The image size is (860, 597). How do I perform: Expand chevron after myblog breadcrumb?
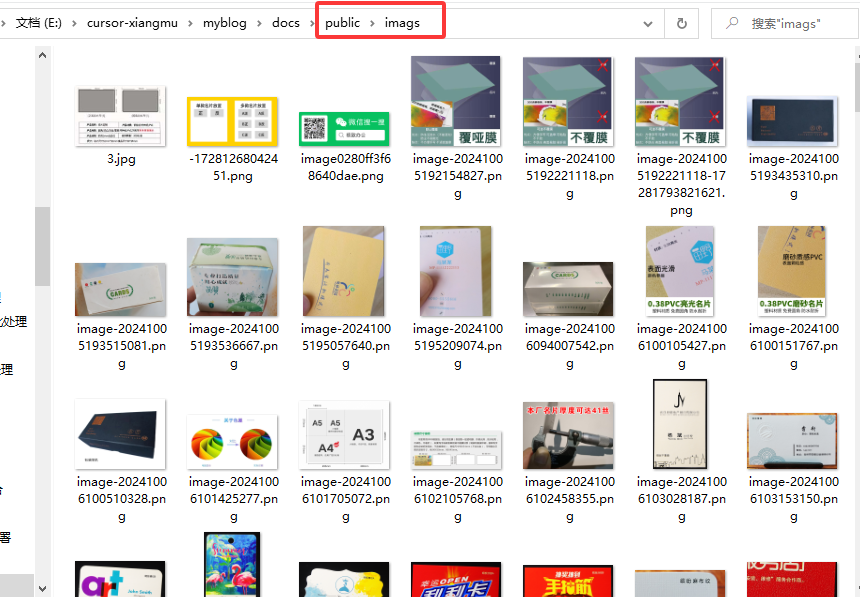point(259,23)
